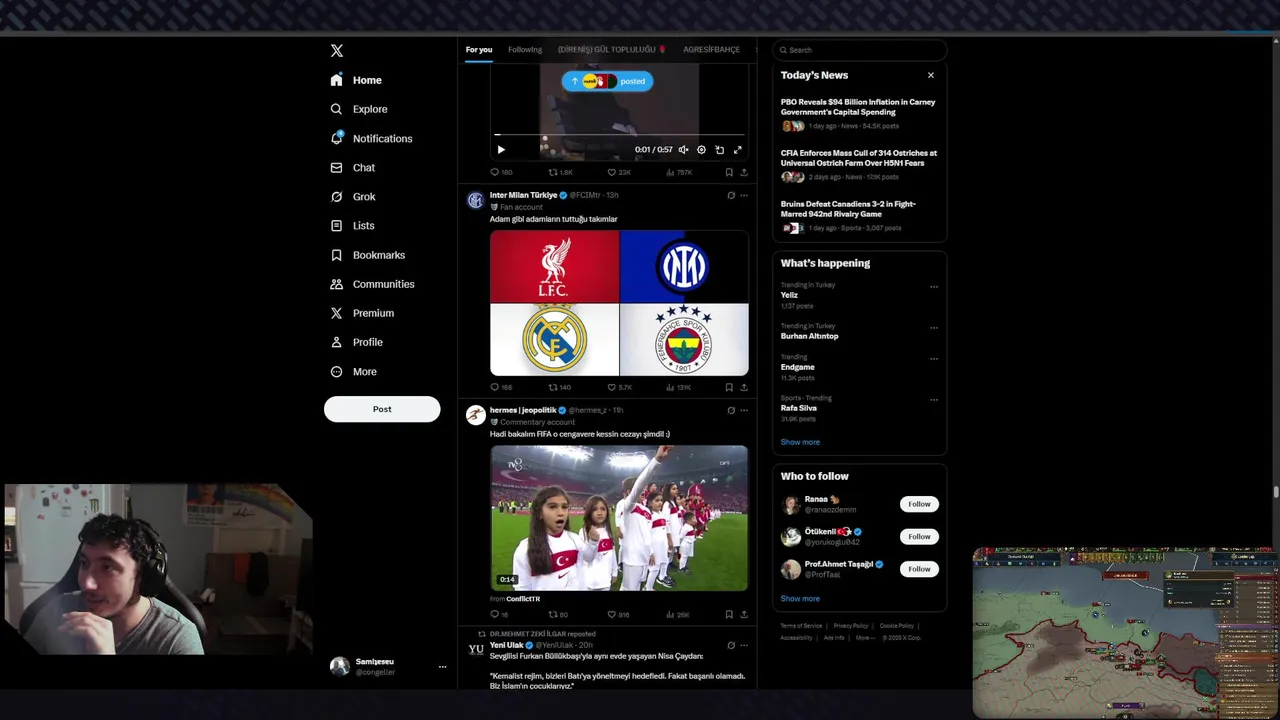Viewport: 1280px width, 720px height.
Task: Click the page scrollbar thumb
Action: [x=1276, y=491]
